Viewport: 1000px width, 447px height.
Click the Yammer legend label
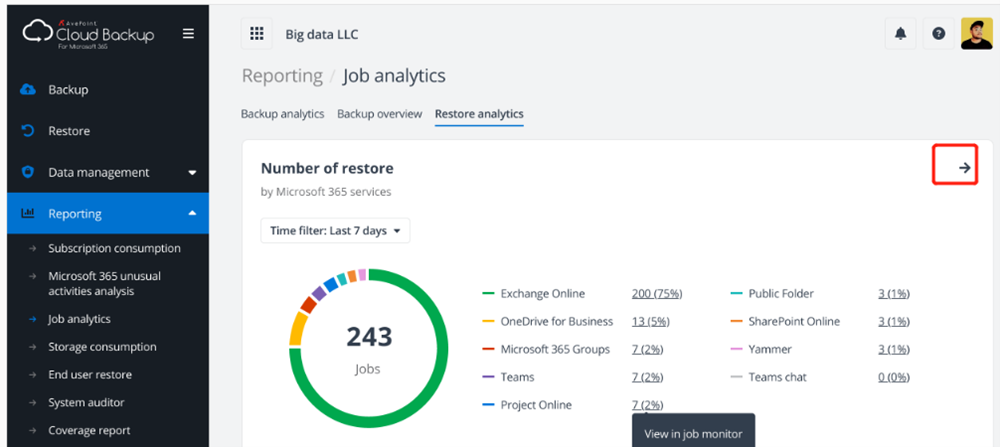click(x=770, y=349)
